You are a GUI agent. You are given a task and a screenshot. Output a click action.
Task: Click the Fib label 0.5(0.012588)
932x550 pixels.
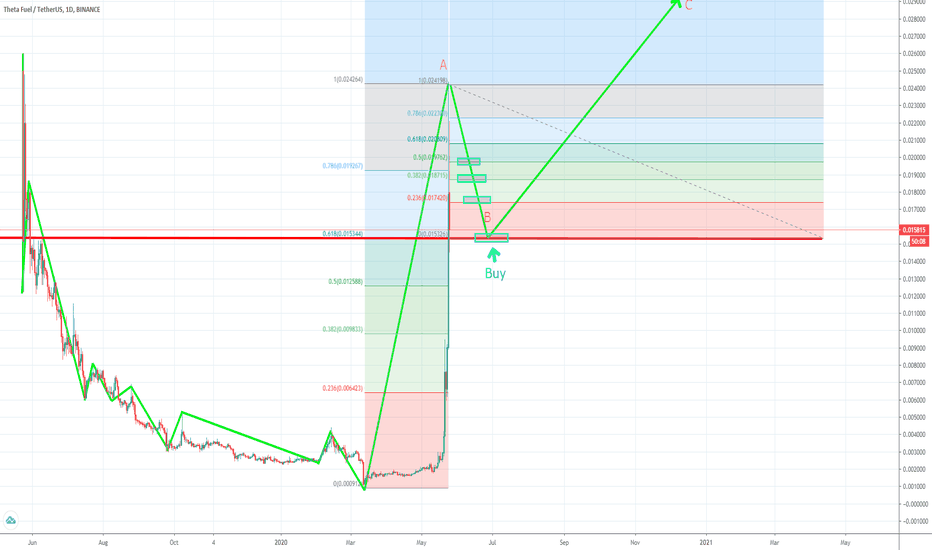[345, 282]
